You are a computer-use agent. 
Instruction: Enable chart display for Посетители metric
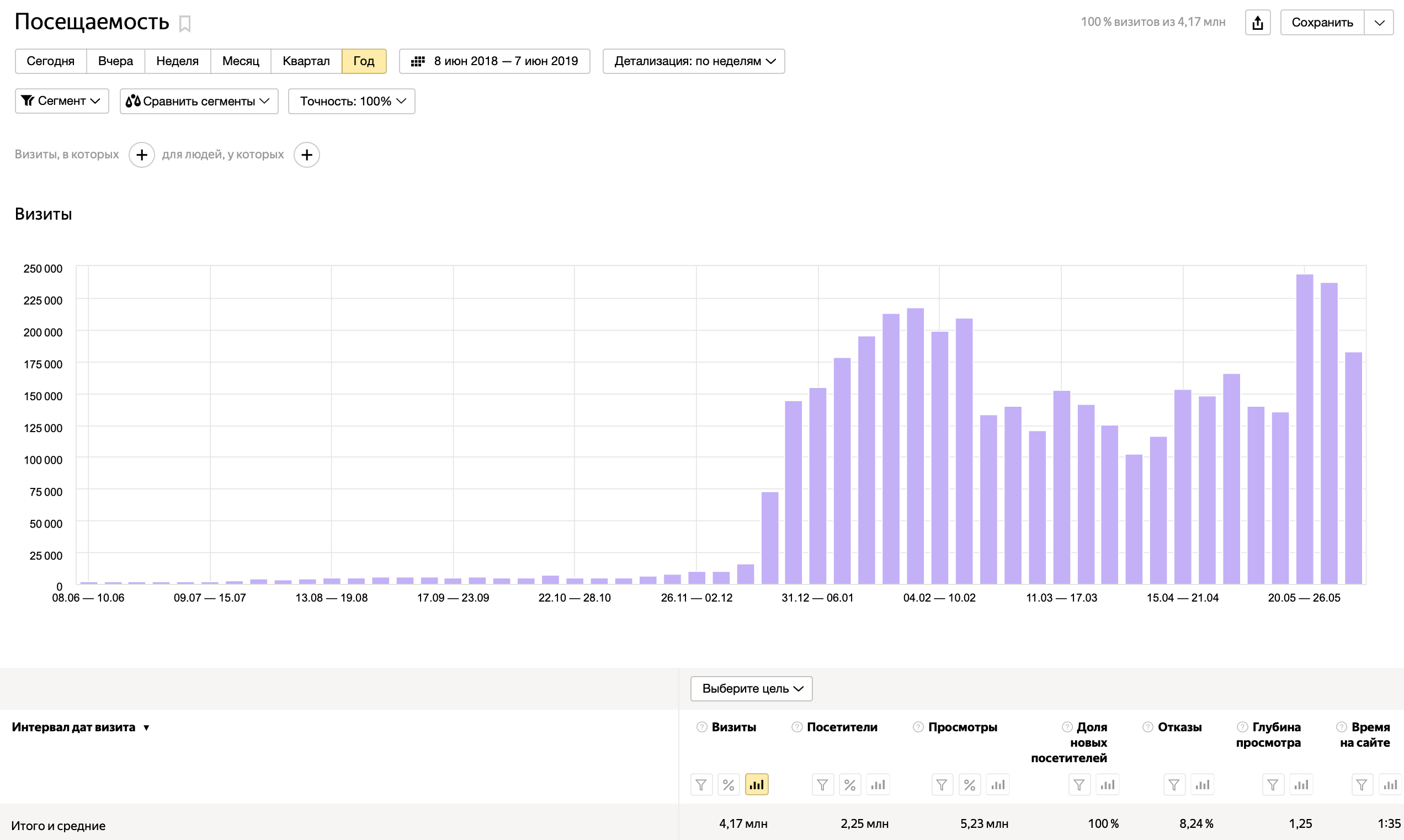click(x=877, y=784)
